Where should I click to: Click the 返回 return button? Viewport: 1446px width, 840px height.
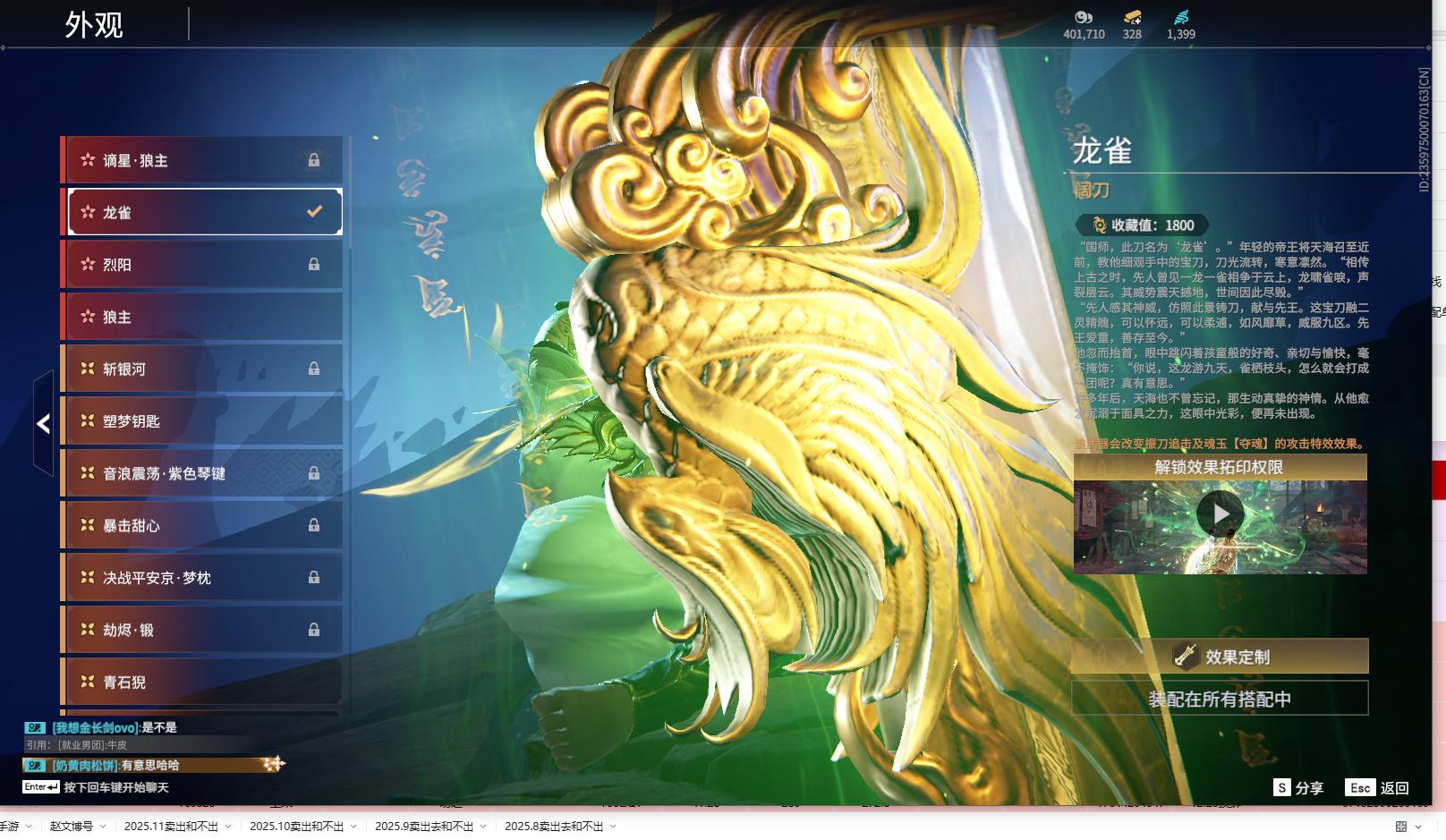click(1377, 787)
